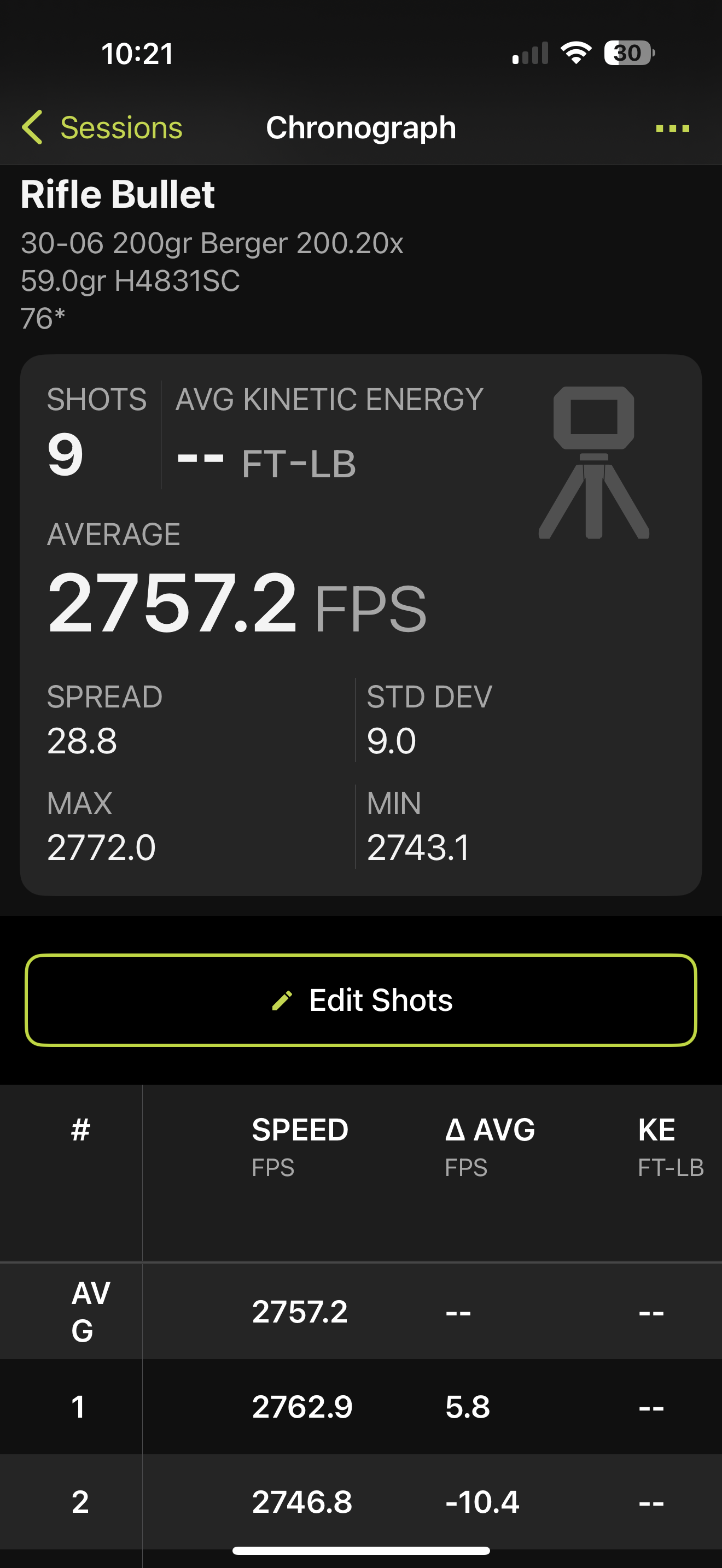The height and width of the screenshot is (1568, 722).
Task: Tap the 2757.2 FPS average value
Action: tap(237, 604)
